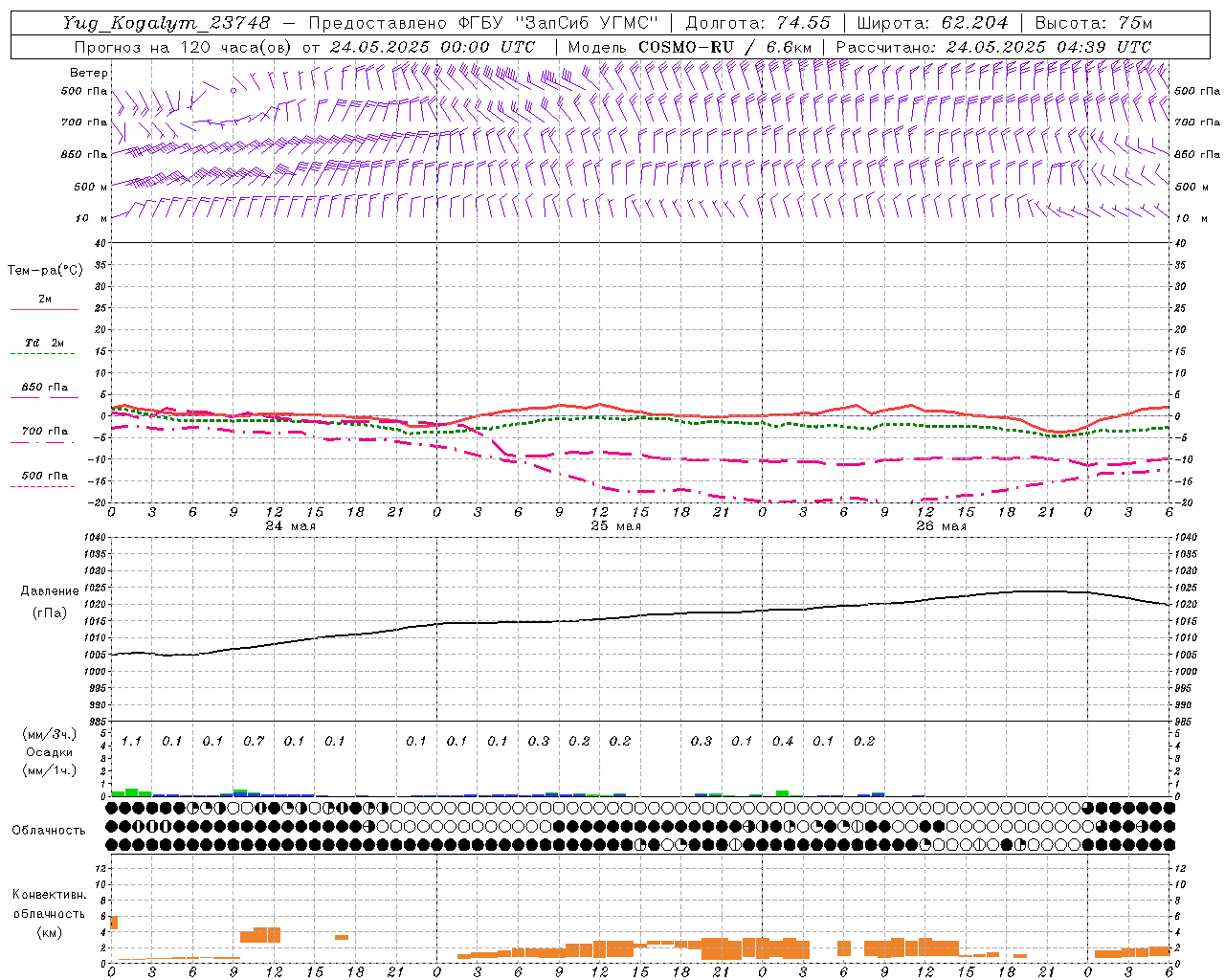The height and width of the screenshot is (980, 1225).
Task: Select the elevation text Высота: 75м
Action: pos(1094,23)
